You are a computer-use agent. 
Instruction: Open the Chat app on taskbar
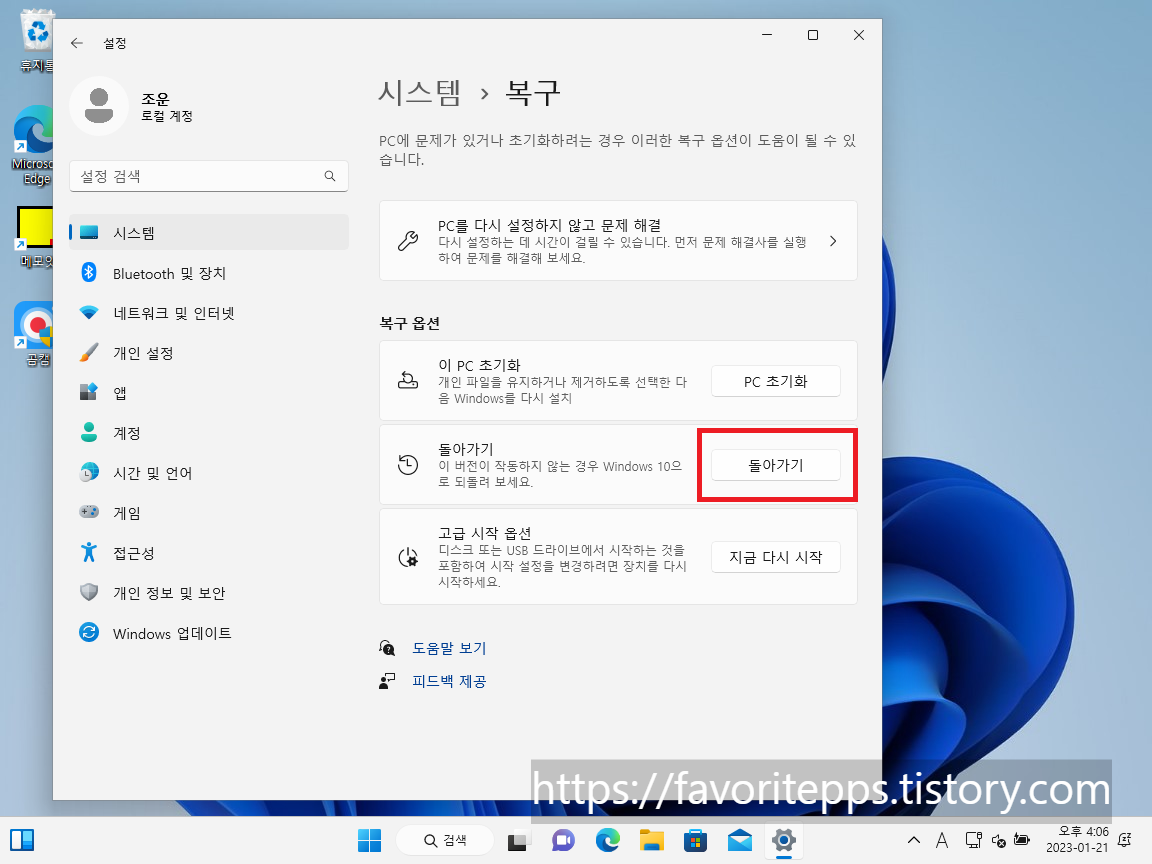pyautogui.click(x=563, y=840)
